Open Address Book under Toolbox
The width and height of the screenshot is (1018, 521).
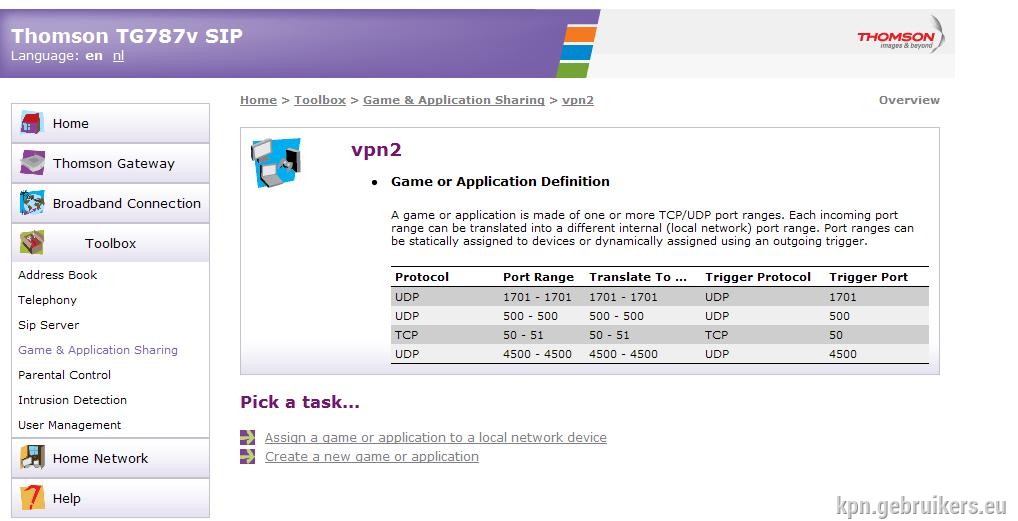click(x=58, y=275)
